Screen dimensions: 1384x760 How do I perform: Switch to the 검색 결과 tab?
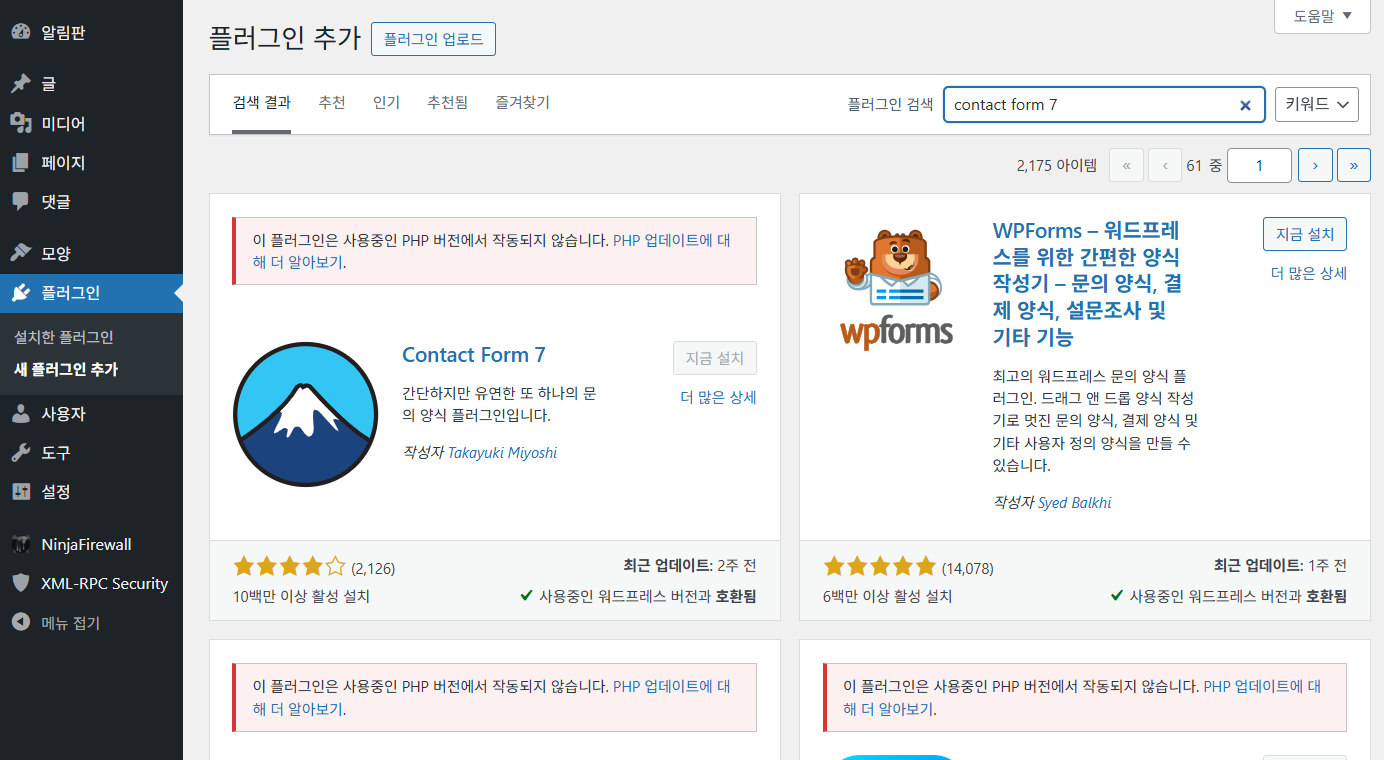pos(262,103)
